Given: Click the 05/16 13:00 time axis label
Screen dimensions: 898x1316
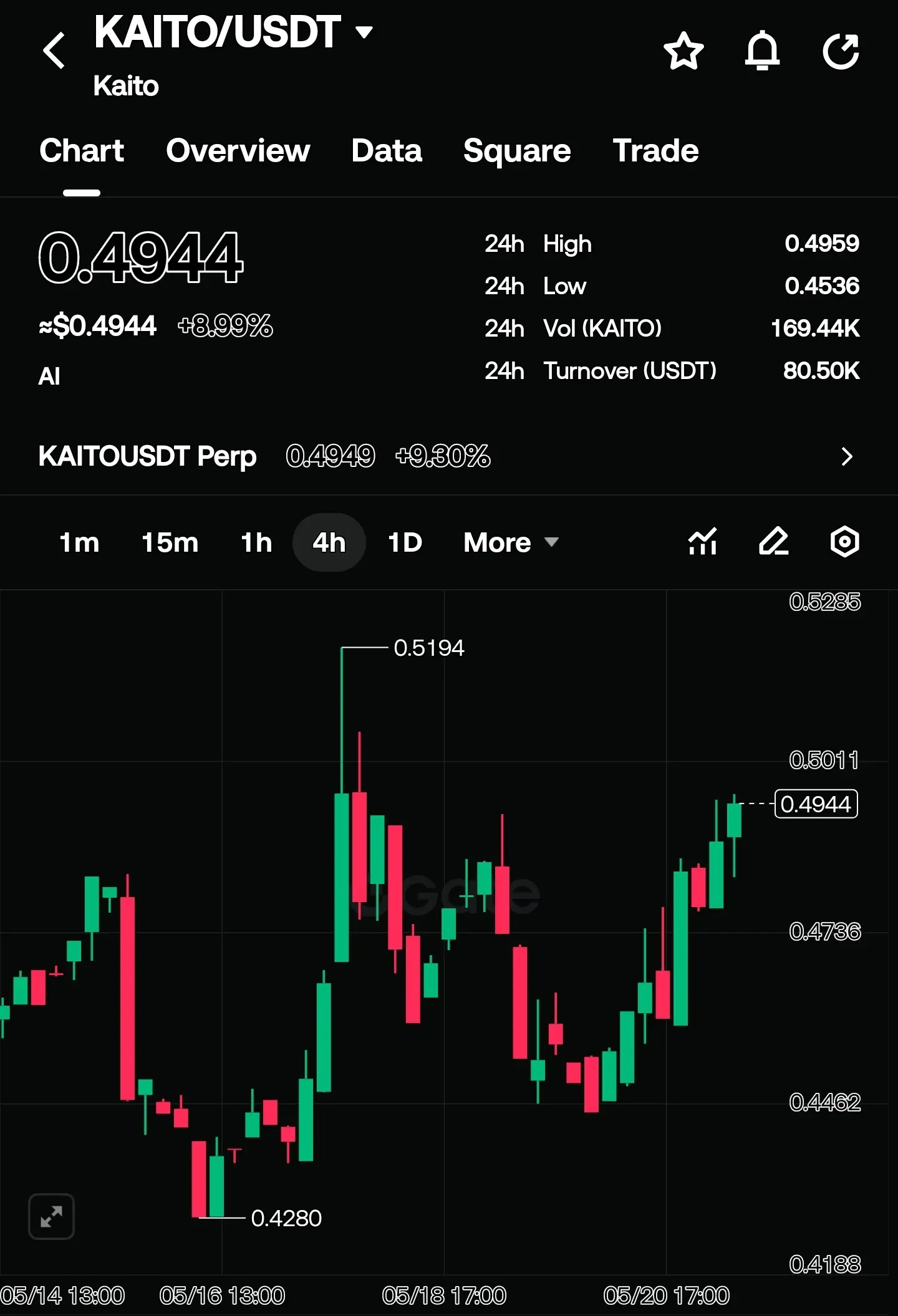Looking at the screenshot, I should pyautogui.click(x=222, y=1296).
